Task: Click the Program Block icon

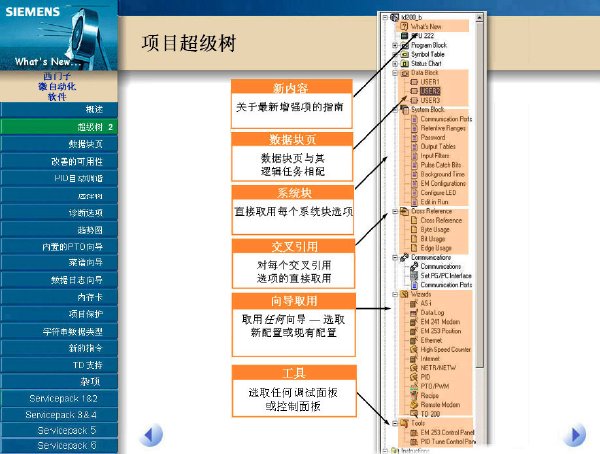Action: click(x=404, y=45)
